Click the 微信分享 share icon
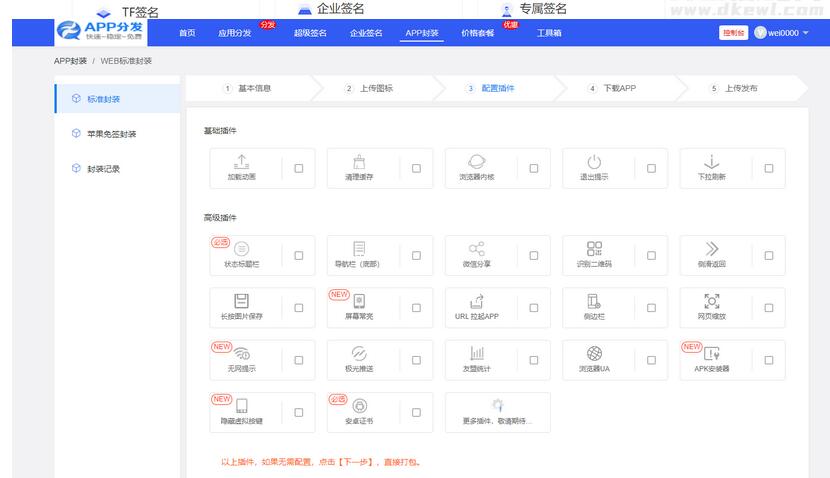This screenshot has width=830, height=478. [x=477, y=249]
